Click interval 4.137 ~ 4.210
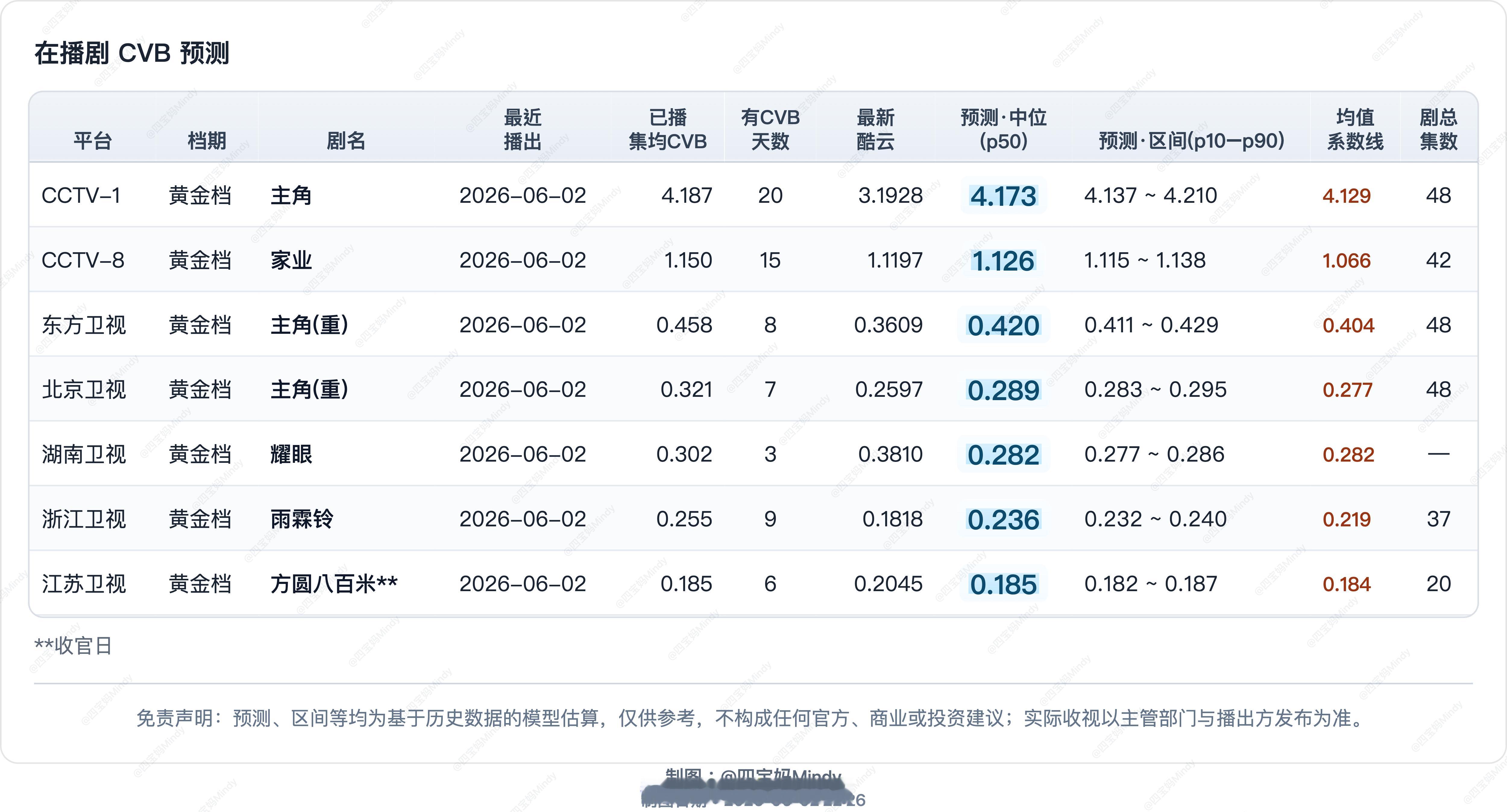The height and width of the screenshot is (812, 1507). coord(1150,196)
